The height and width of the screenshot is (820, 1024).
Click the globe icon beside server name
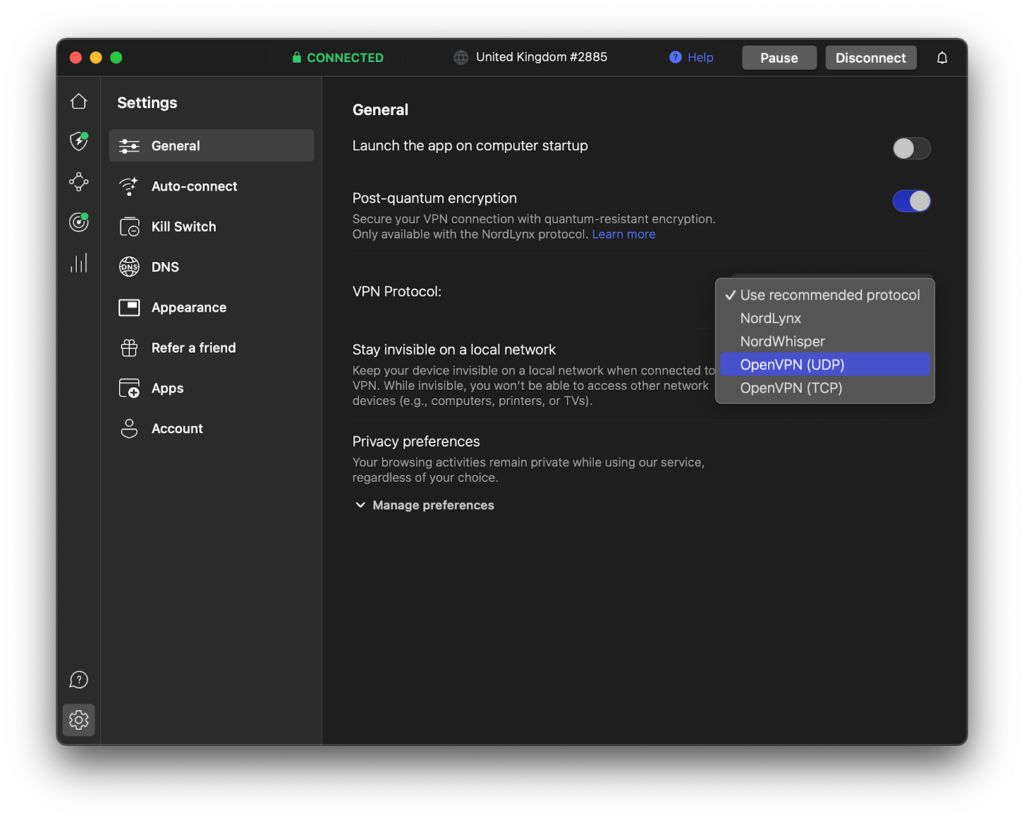460,57
